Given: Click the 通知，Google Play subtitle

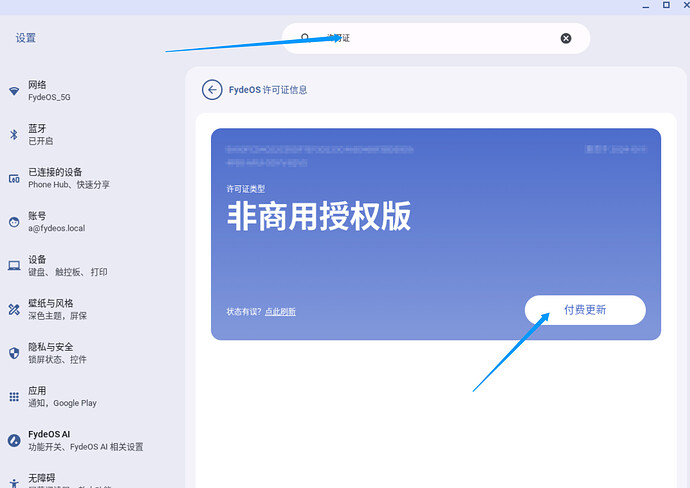Looking at the screenshot, I should coord(62,403).
